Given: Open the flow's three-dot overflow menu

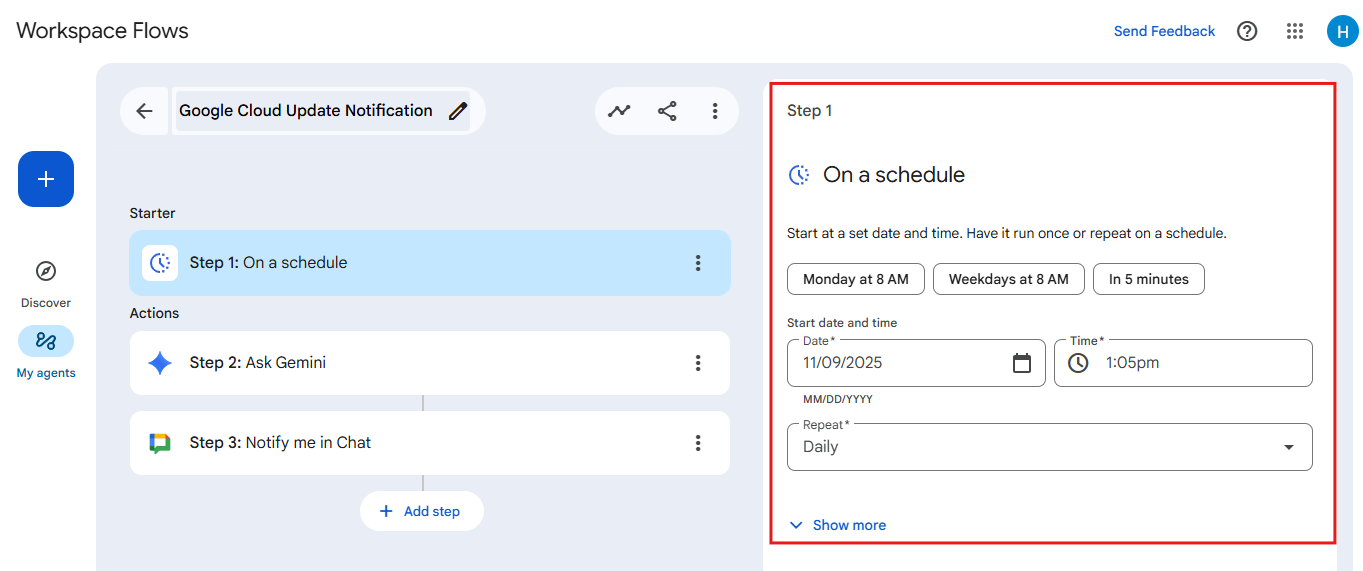Looking at the screenshot, I should (715, 111).
